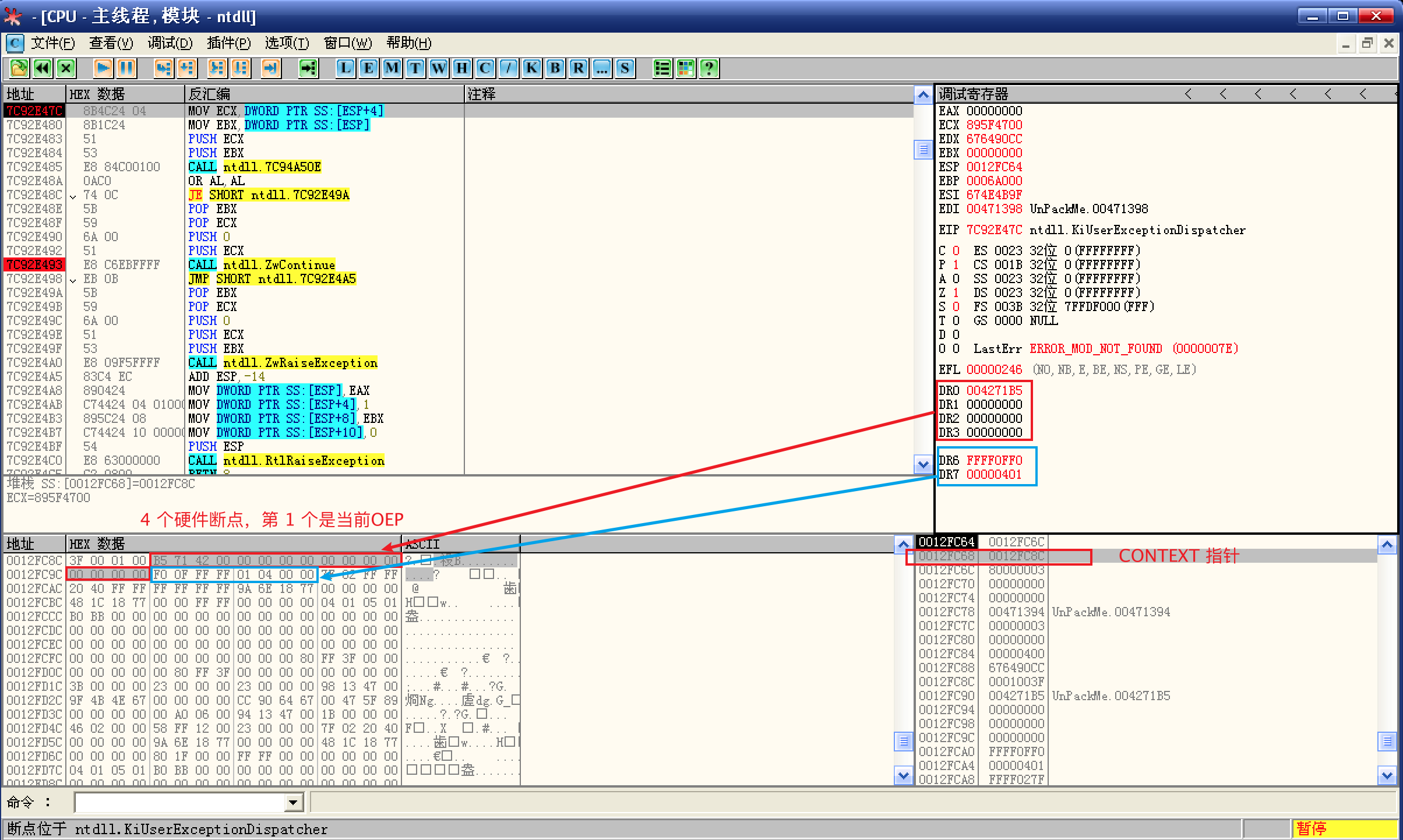Open Call stack window via K icon
This screenshot has height=840, width=1403.
click(532, 68)
